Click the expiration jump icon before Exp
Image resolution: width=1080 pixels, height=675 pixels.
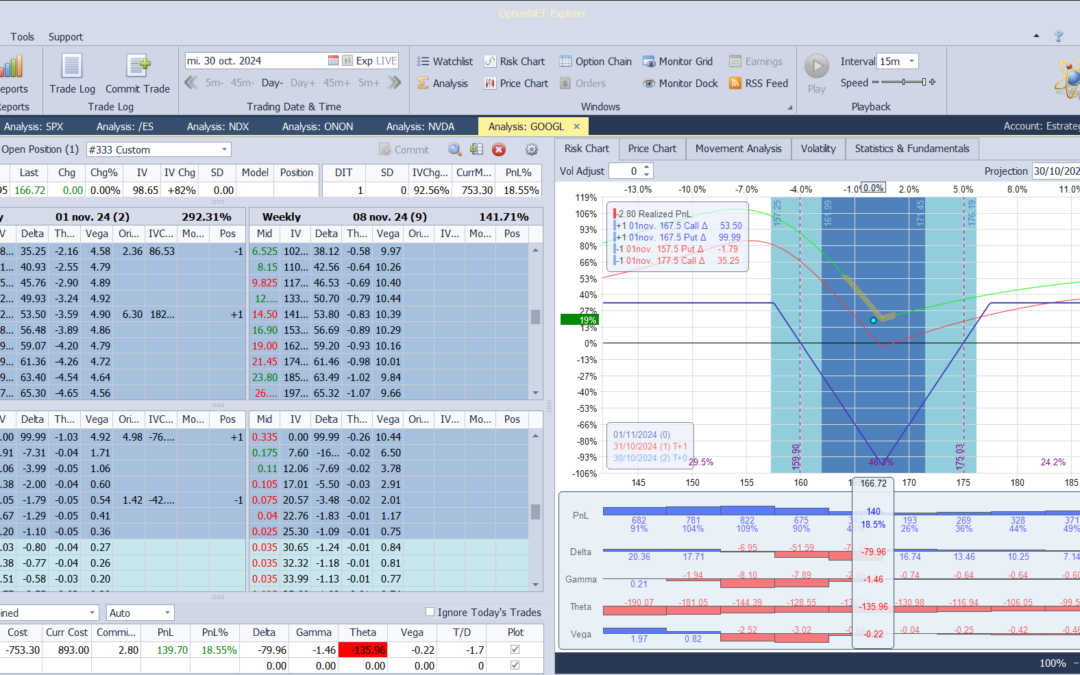tap(347, 61)
